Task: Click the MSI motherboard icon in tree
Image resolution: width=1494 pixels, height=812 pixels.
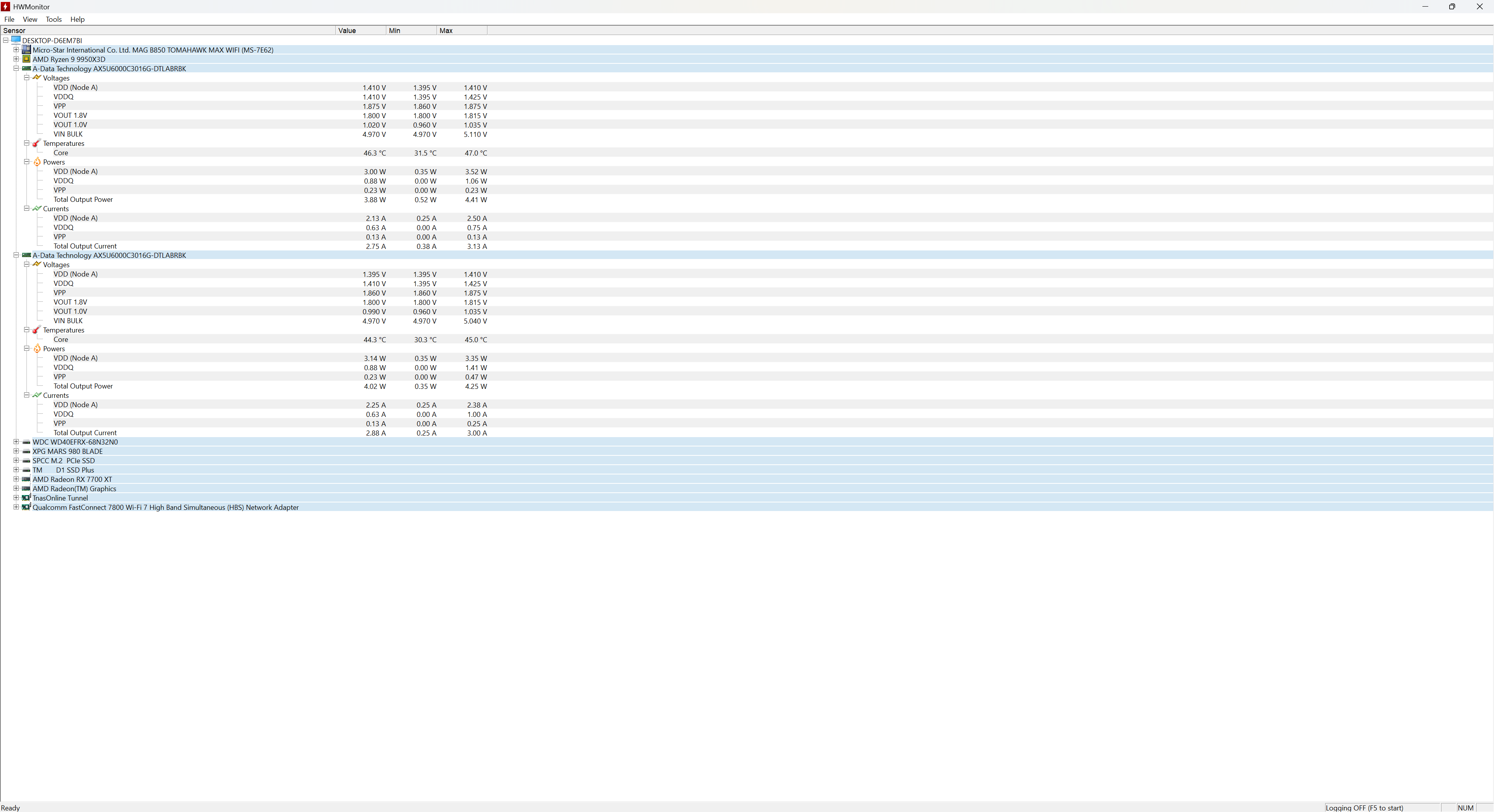Action: tap(26, 50)
